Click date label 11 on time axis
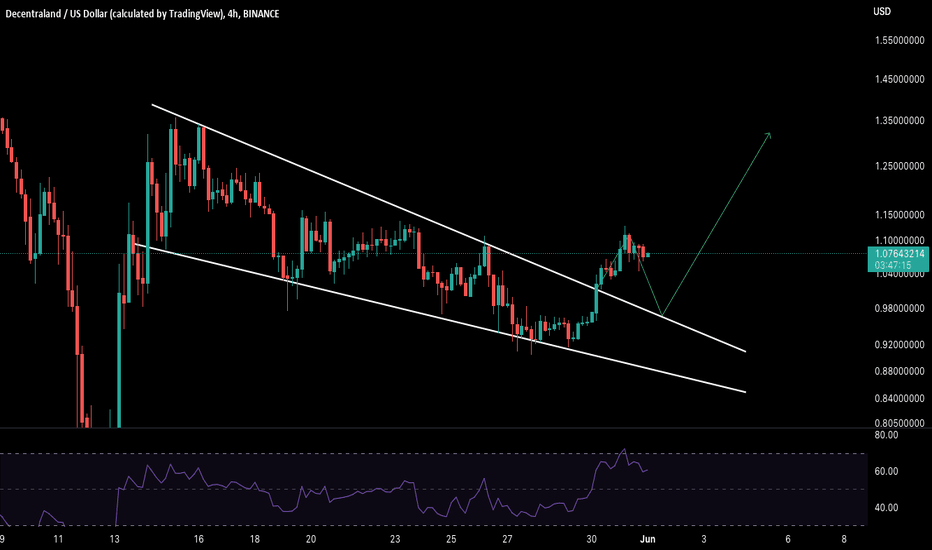Viewport: 932px width, 550px height. (58, 539)
